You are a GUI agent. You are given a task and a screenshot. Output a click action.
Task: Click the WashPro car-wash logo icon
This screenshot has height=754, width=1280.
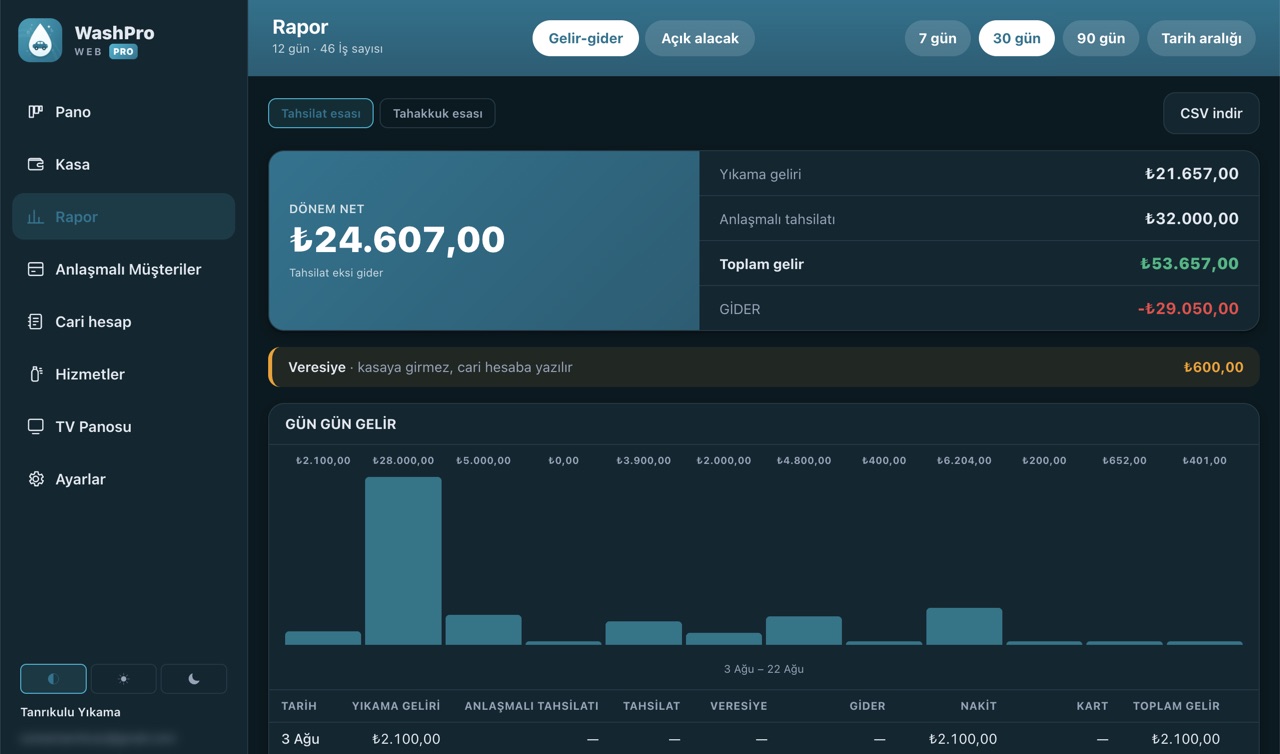[x=40, y=40]
